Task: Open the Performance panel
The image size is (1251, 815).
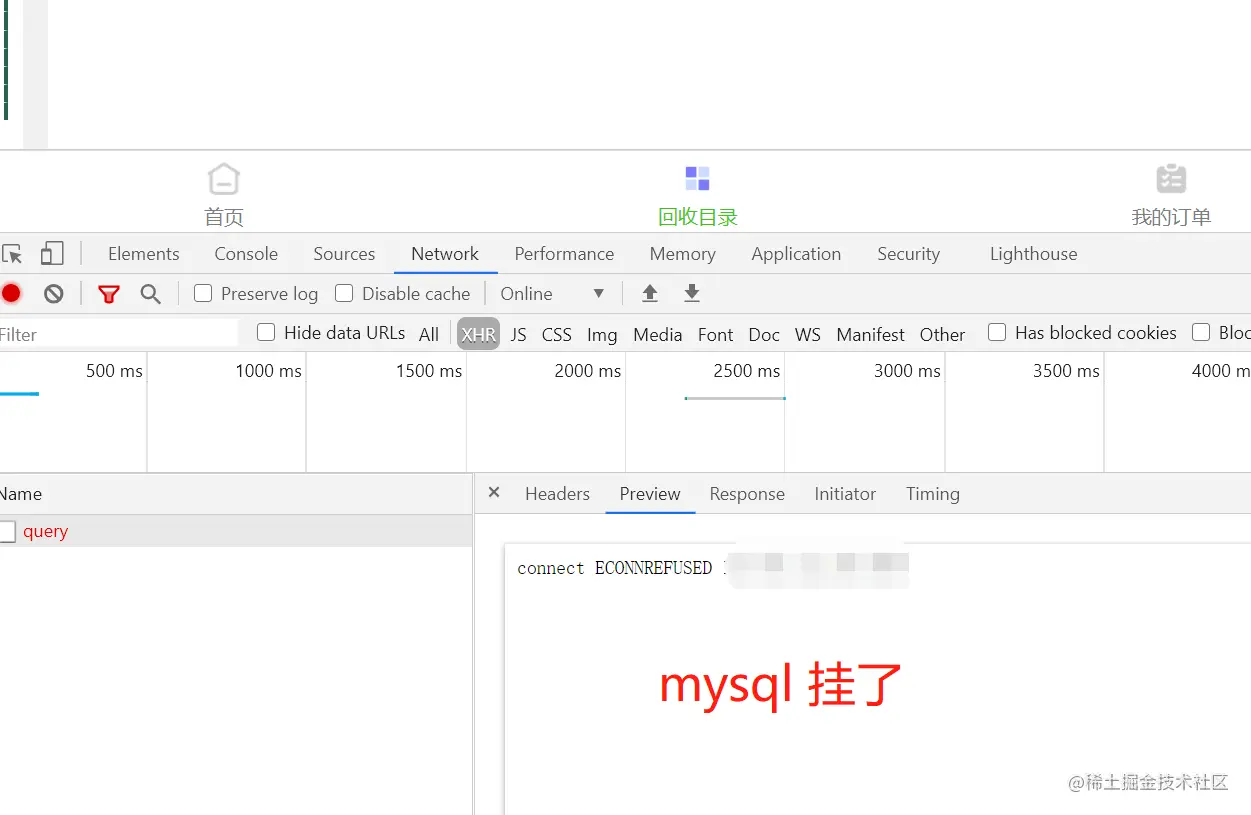Action: tap(564, 254)
